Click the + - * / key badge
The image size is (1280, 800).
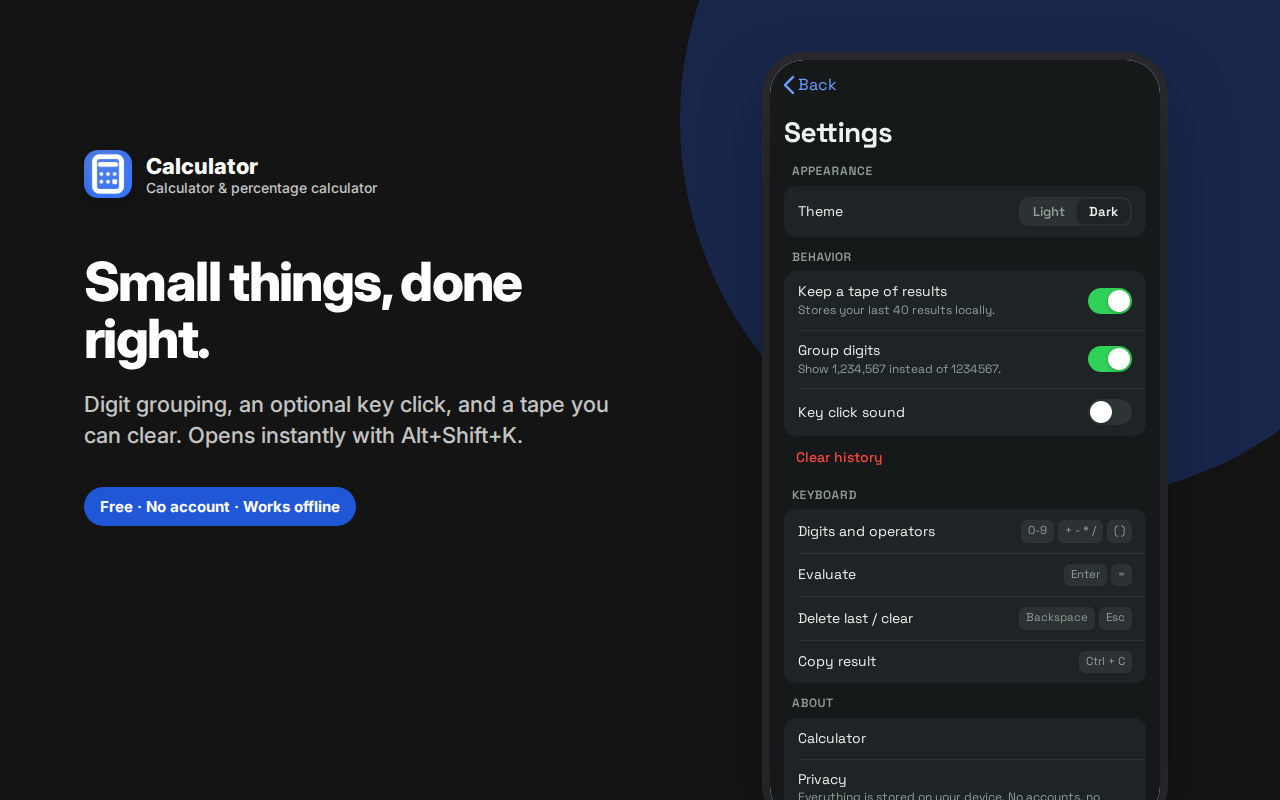pos(1080,531)
